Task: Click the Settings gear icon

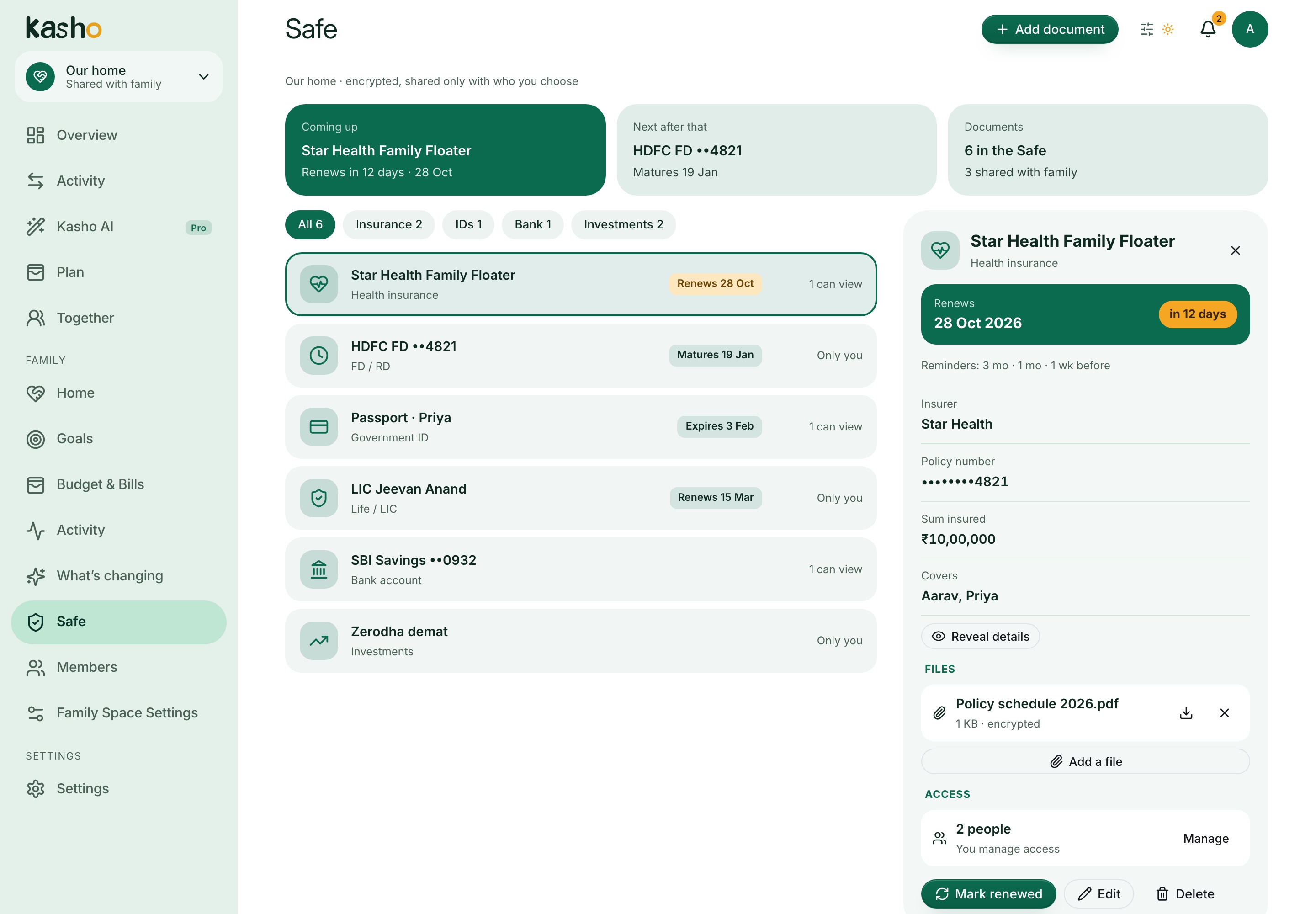Action: point(36,789)
